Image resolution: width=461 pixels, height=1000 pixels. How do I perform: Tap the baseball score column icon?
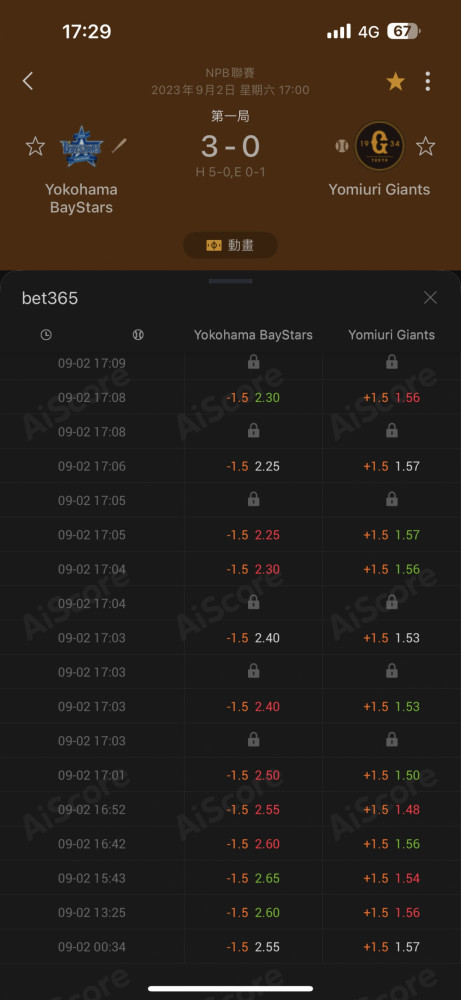[138, 335]
